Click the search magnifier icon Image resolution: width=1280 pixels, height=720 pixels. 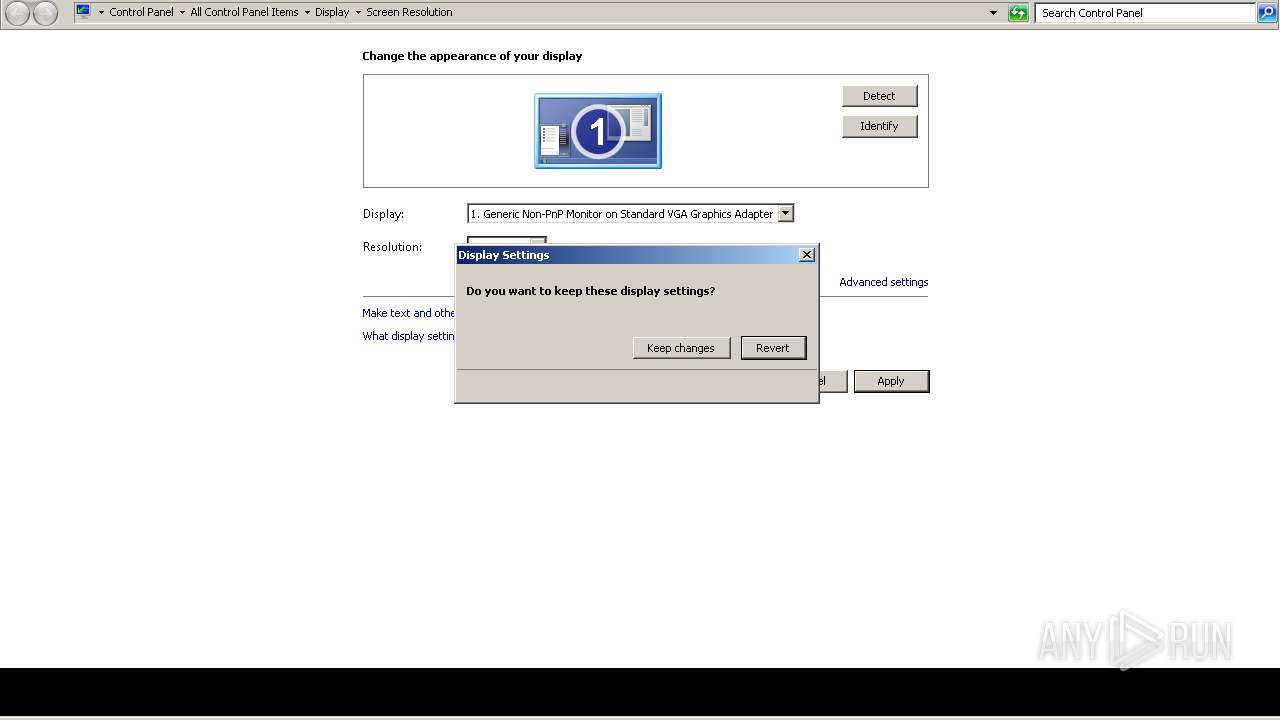pyautogui.click(x=1267, y=13)
